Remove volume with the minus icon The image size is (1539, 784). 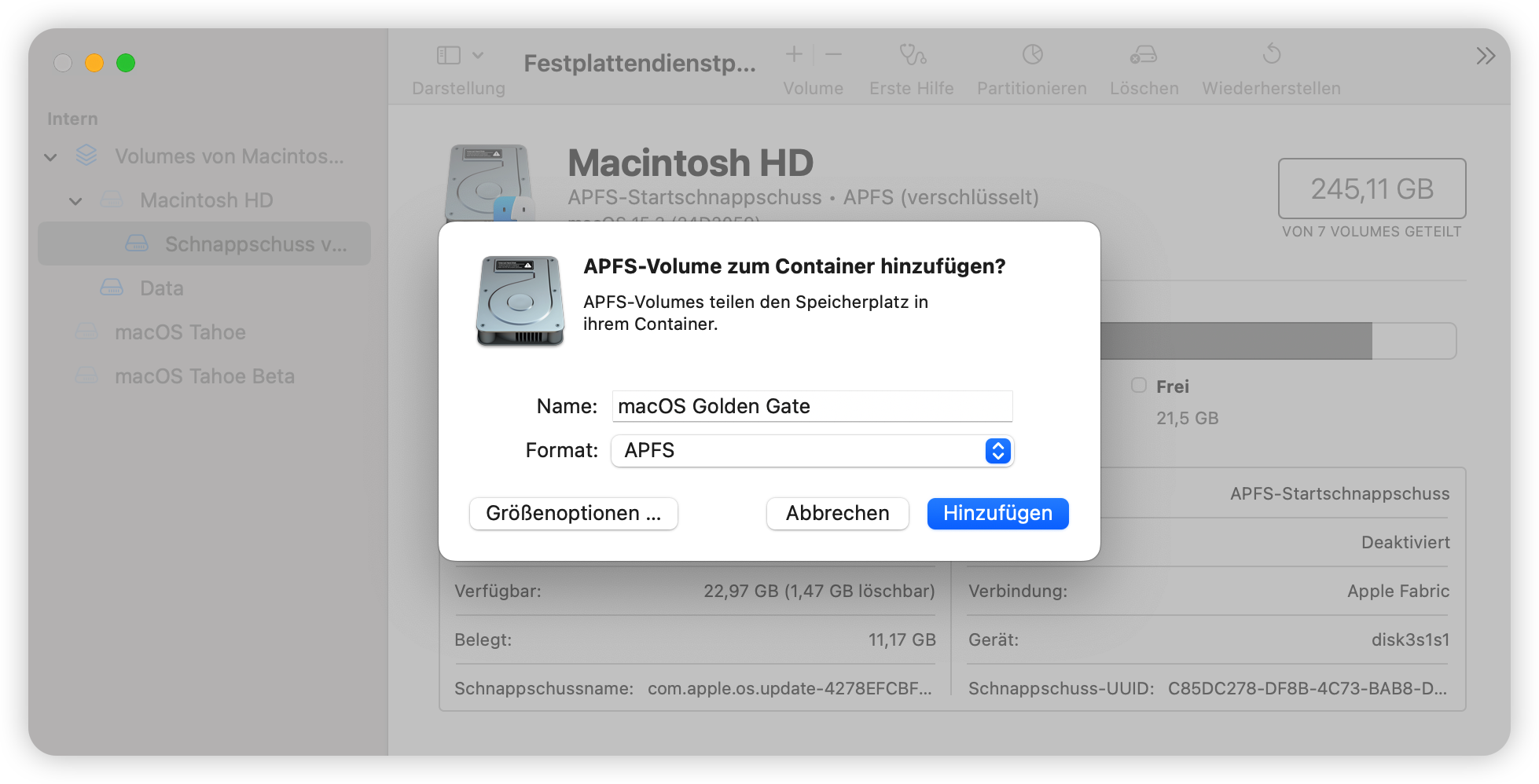pos(834,54)
